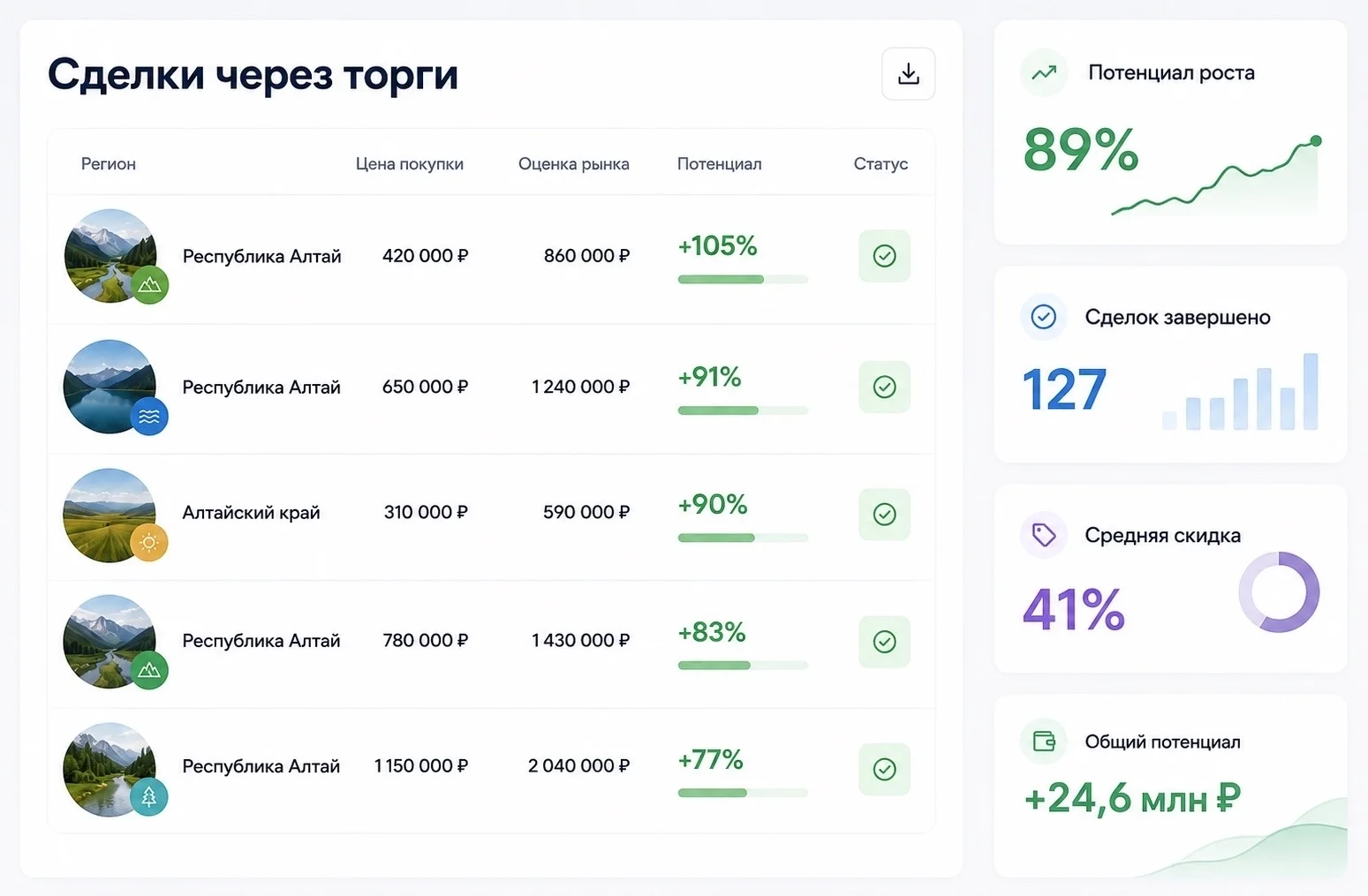Click the +90% potential value
The height and width of the screenshot is (896, 1368).
pyautogui.click(x=712, y=504)
